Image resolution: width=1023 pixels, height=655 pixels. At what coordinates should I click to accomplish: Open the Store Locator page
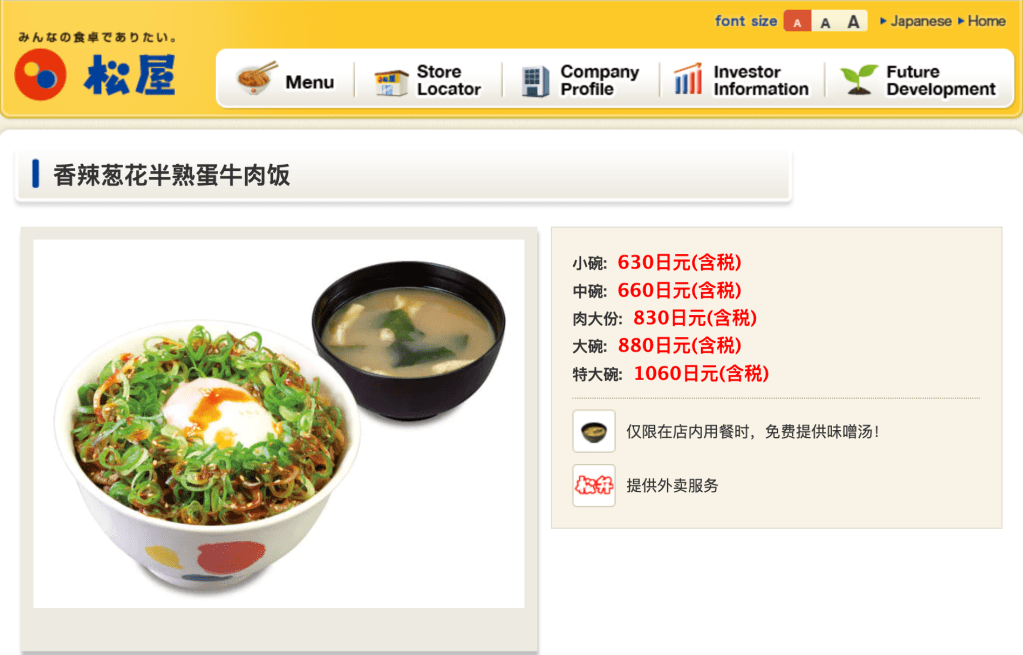point(449,80)
